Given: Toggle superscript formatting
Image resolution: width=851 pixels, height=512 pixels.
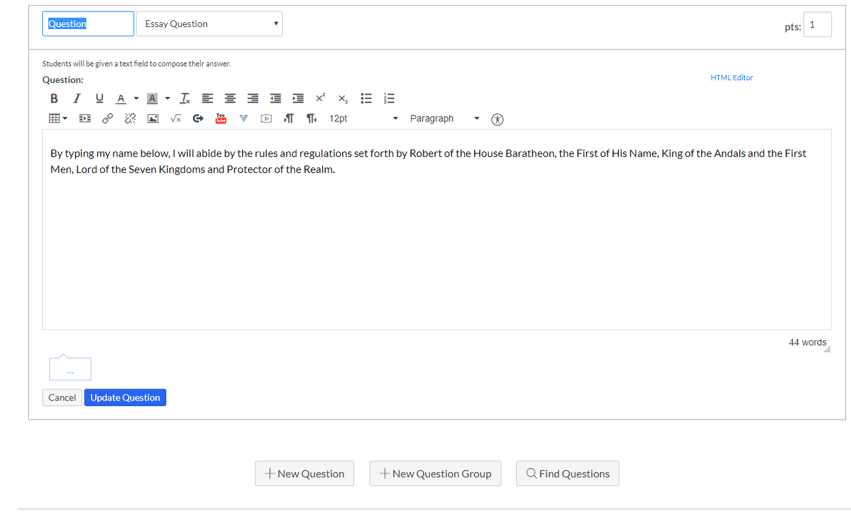Looking at the screenshot, I should (x=320, y=99).
